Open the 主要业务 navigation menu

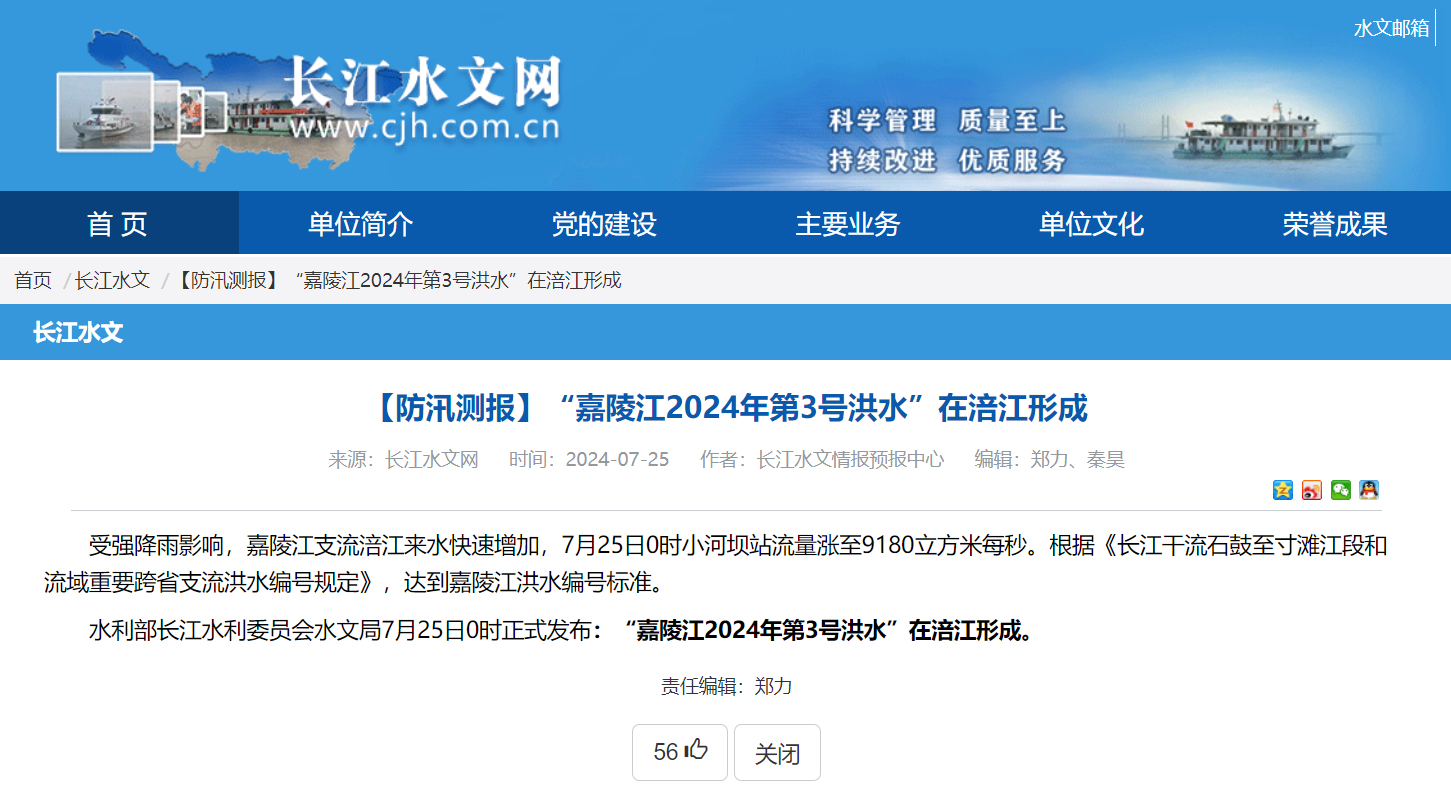(847, 224)
